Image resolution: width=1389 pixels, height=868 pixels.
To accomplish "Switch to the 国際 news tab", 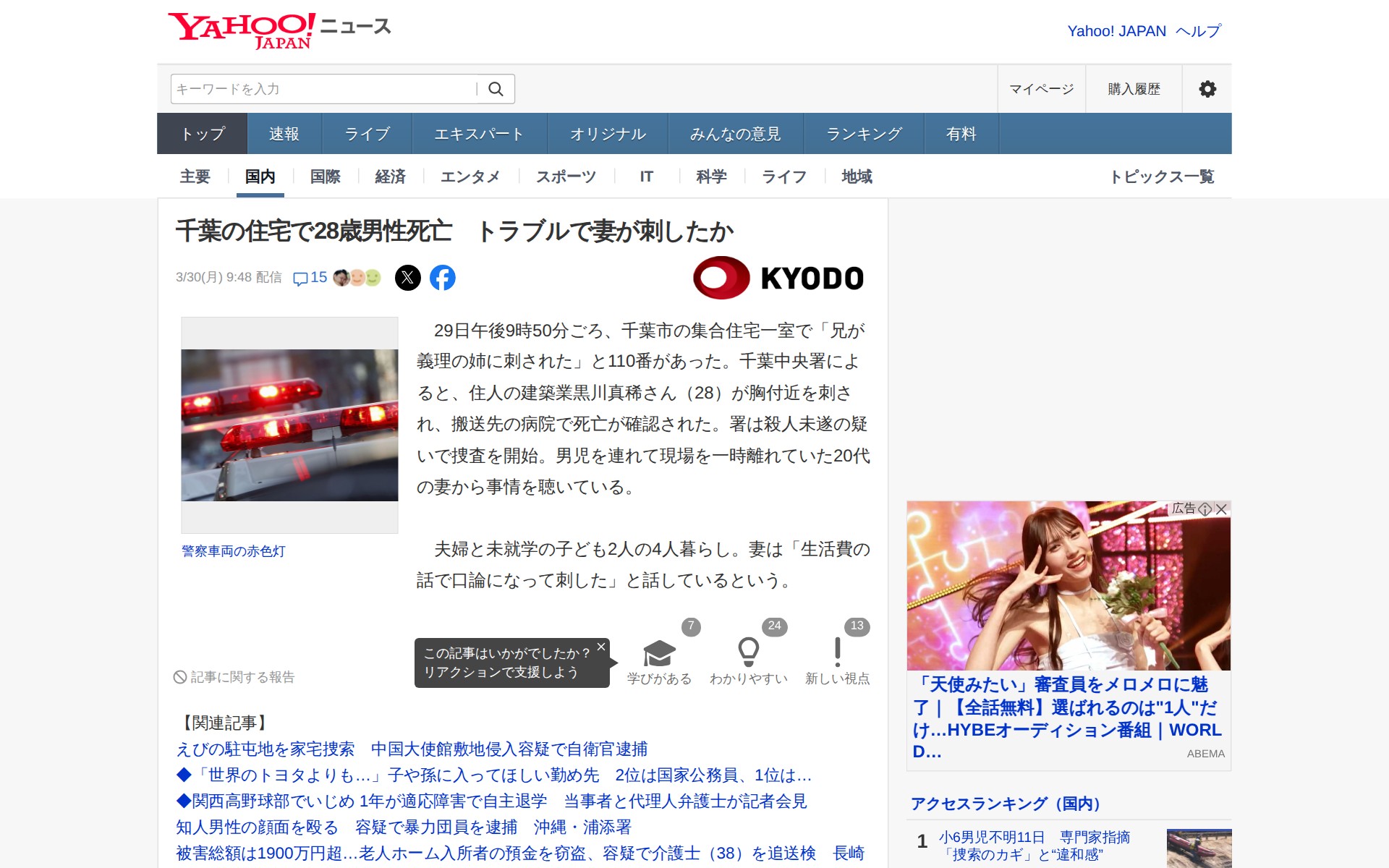I will (x=324, y=176).
